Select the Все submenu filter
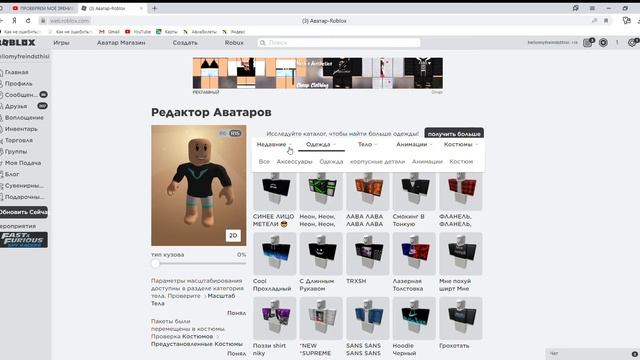The image size is (640, 360). pyautogui.click(x=264, y=162)
